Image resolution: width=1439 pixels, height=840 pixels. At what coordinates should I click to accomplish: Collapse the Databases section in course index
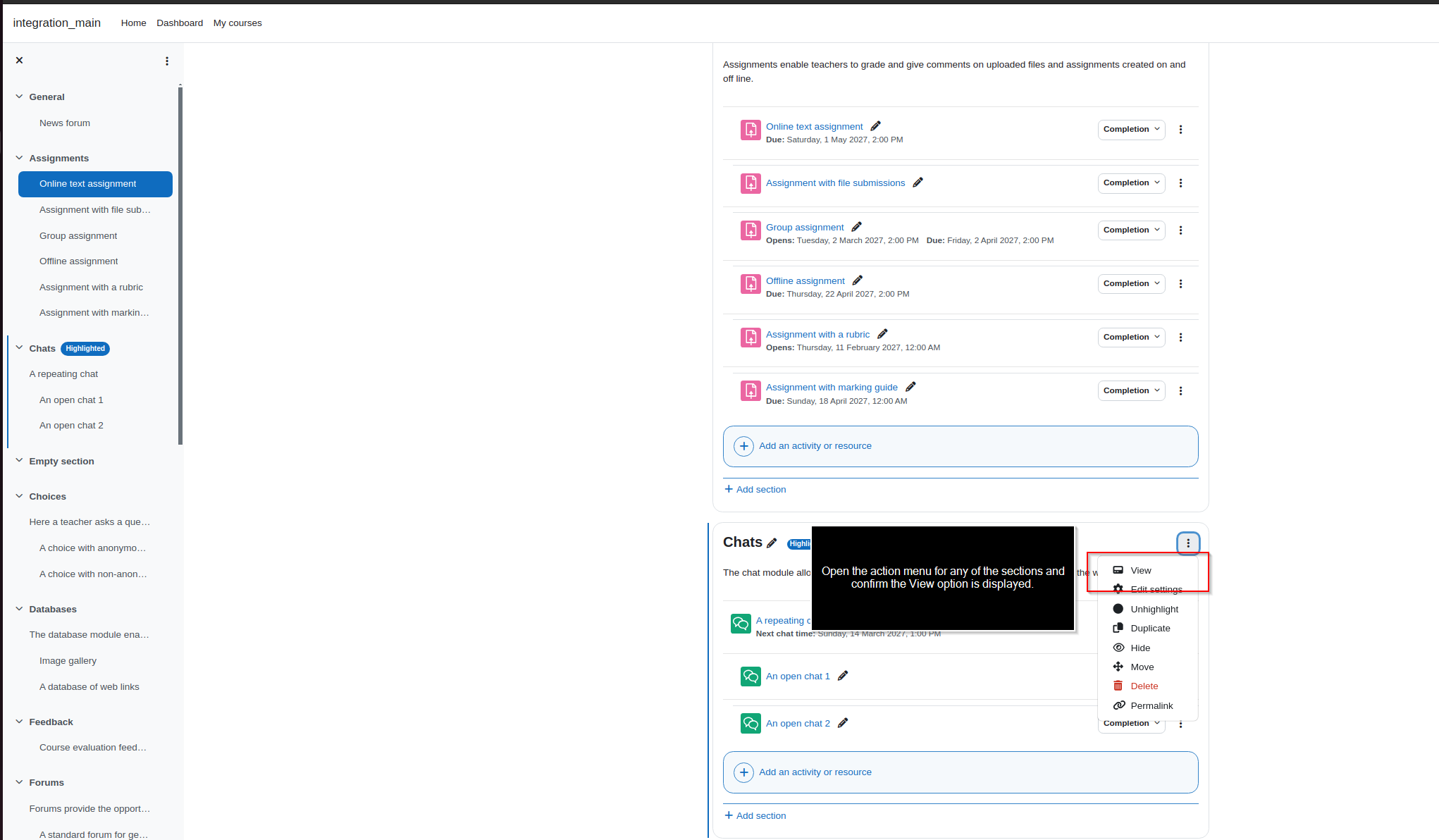click(19, 609)
